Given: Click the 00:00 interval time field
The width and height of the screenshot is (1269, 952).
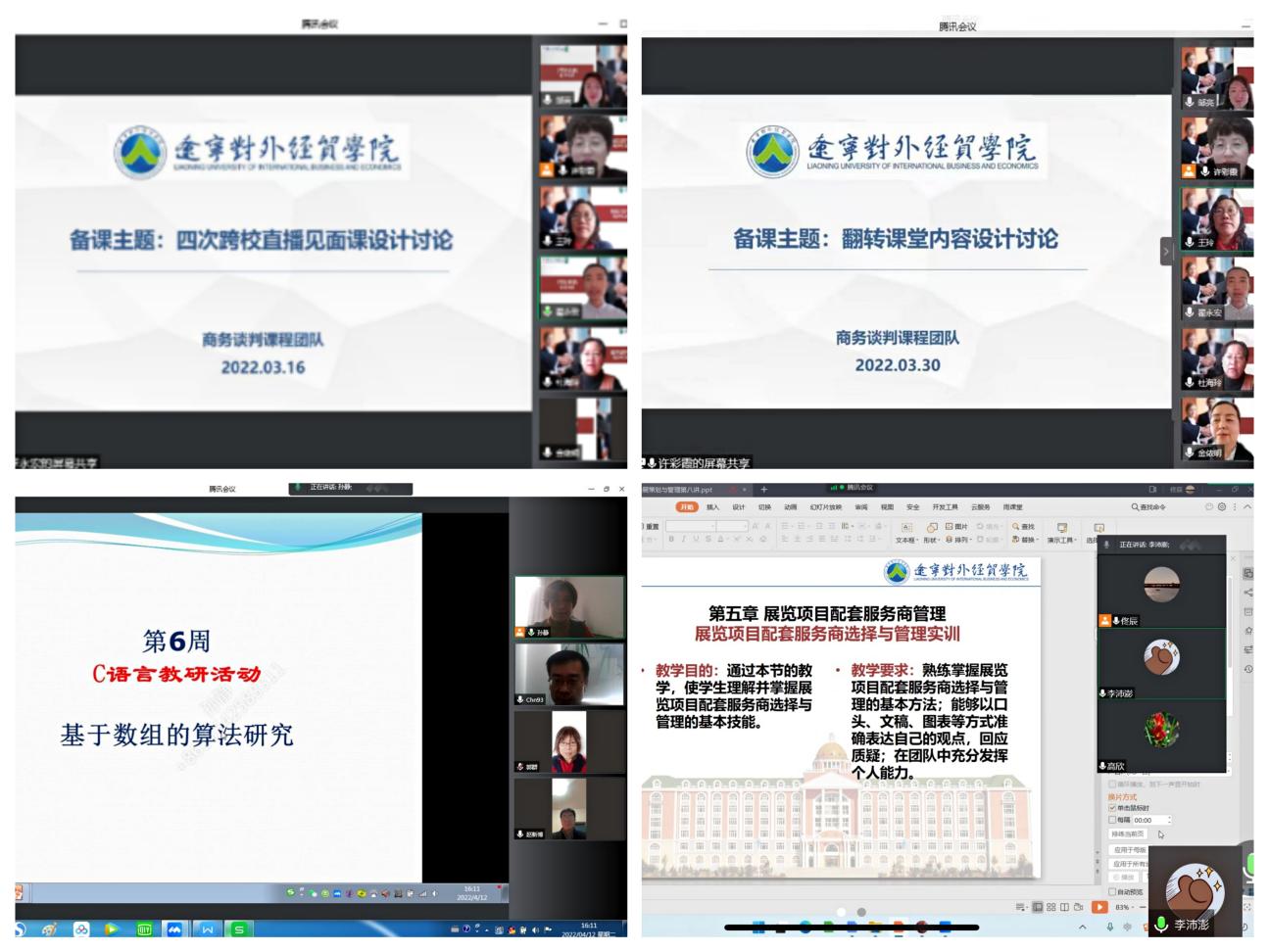Looking at the screenshot, I should [x=1151, y=820].
